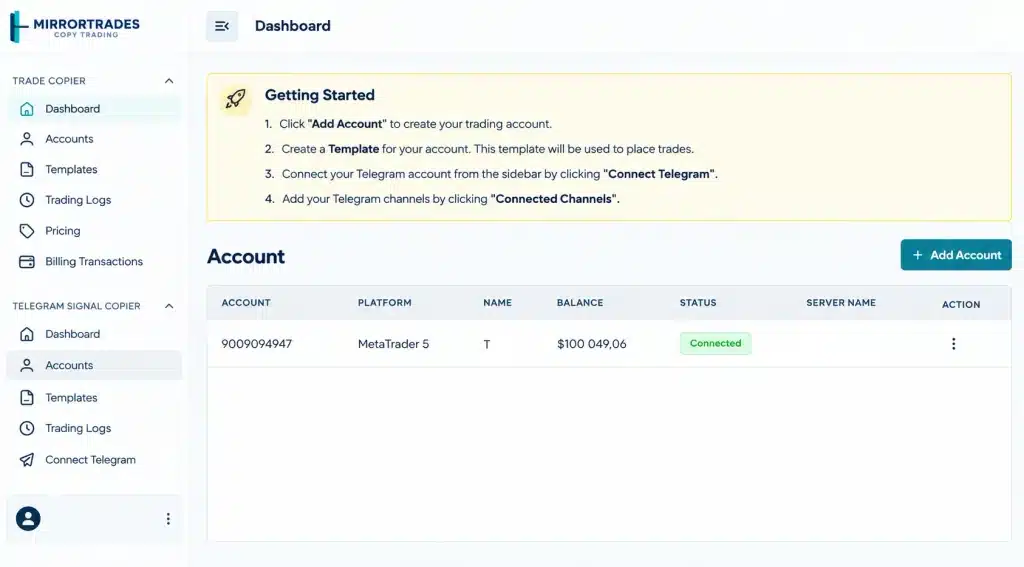
Task: Click the balance value $100 049,06
Action: pyautogui.click(x=592, y=344)
